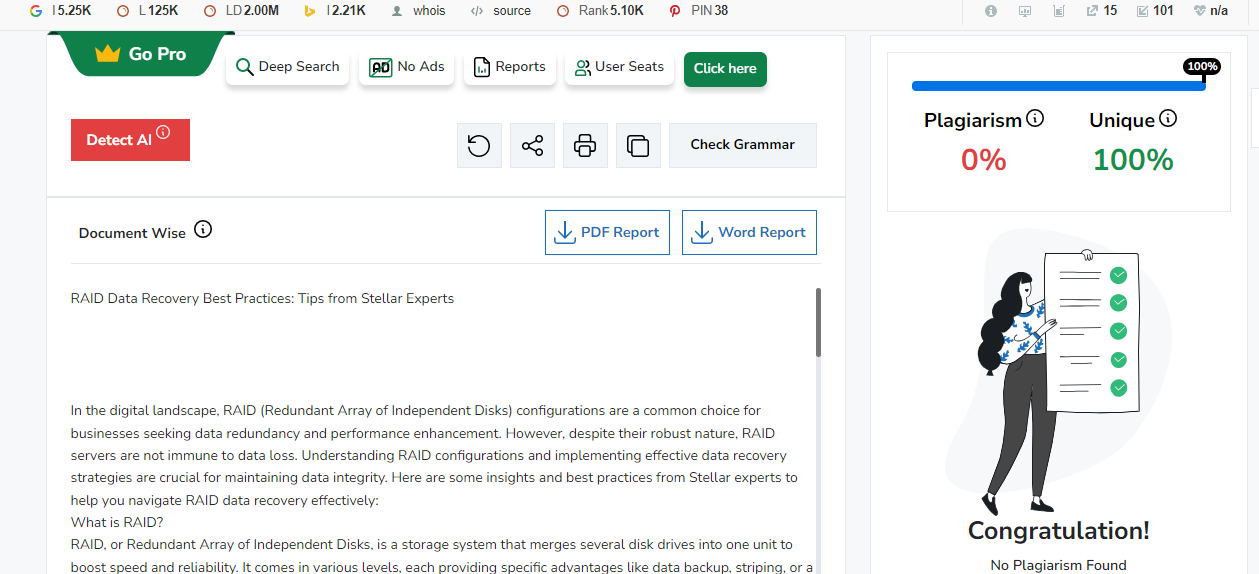This screenshot has height=574, width=1259.
Task: Click the Pinterest PIN icon in SEO bar
Action: tap(676, 11)
